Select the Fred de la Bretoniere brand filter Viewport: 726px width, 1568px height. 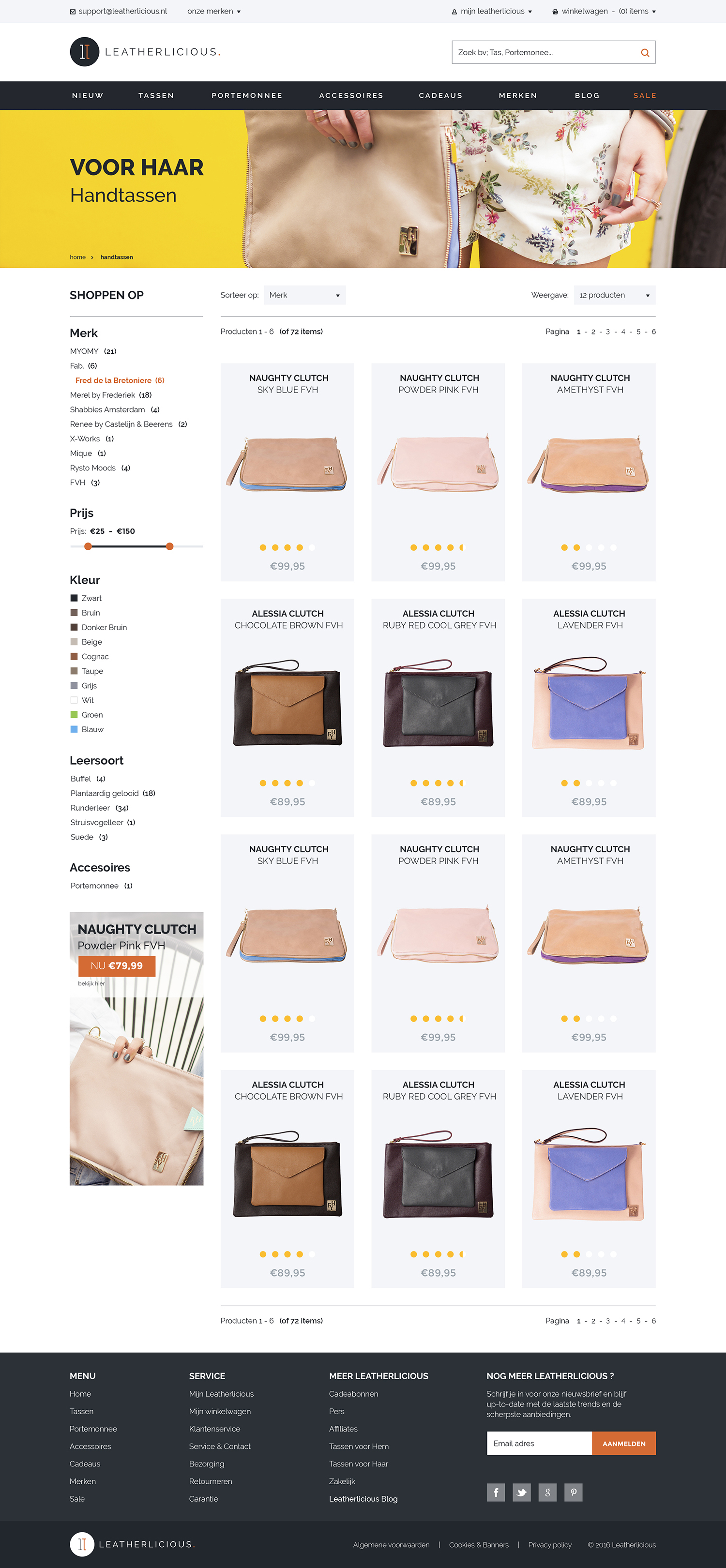(x=120, y=380)
